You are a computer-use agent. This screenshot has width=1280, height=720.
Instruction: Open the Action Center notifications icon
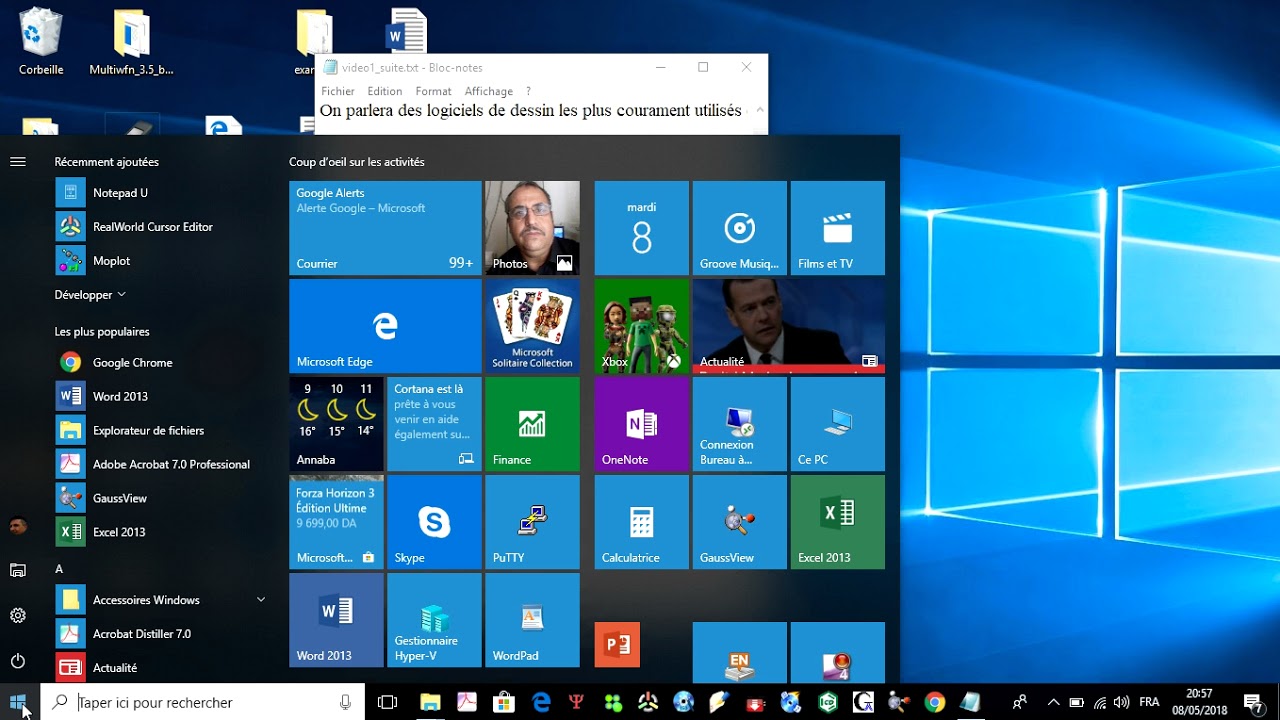1252,702
